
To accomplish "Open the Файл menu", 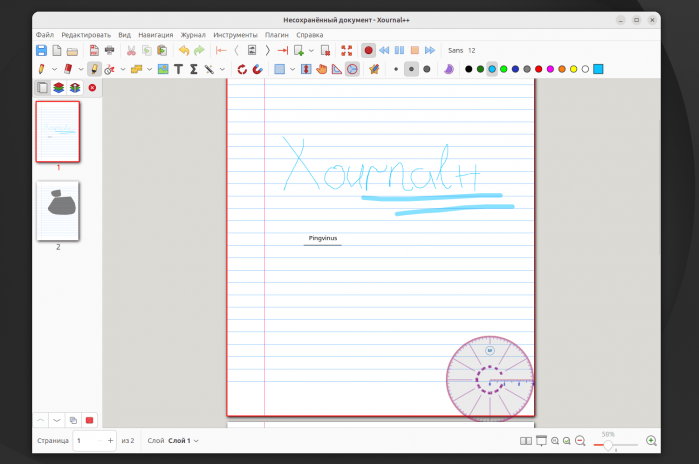I will (45, 35).
